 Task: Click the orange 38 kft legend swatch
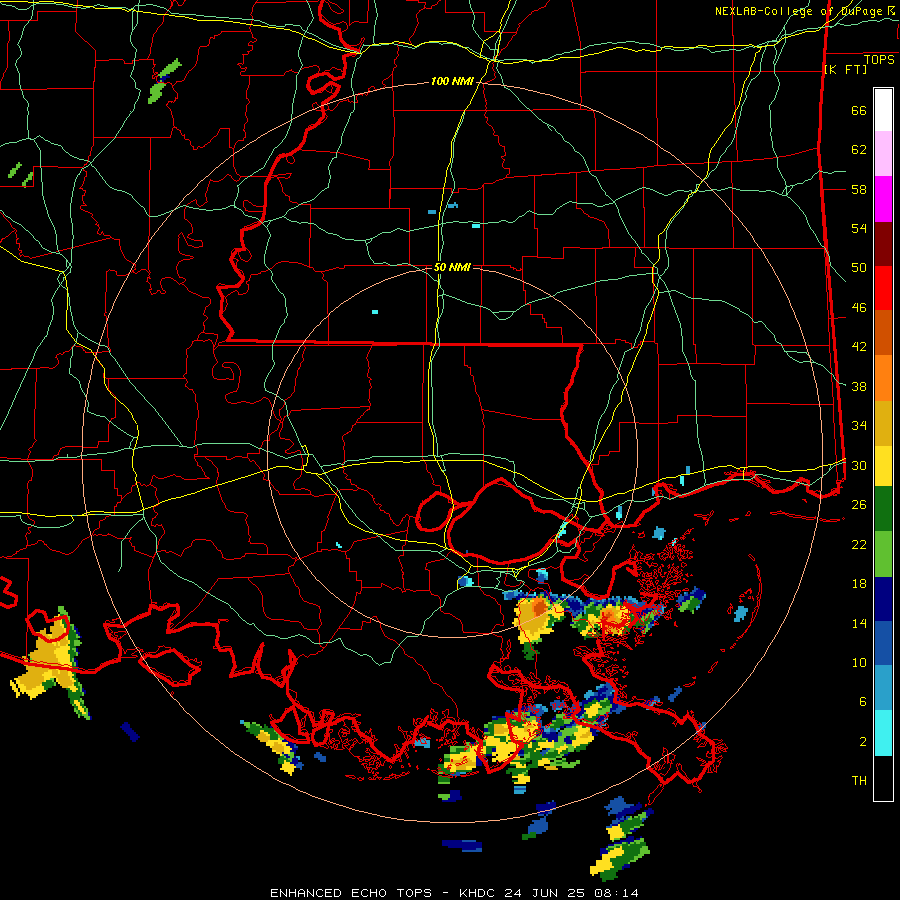(x=883, y=378)
